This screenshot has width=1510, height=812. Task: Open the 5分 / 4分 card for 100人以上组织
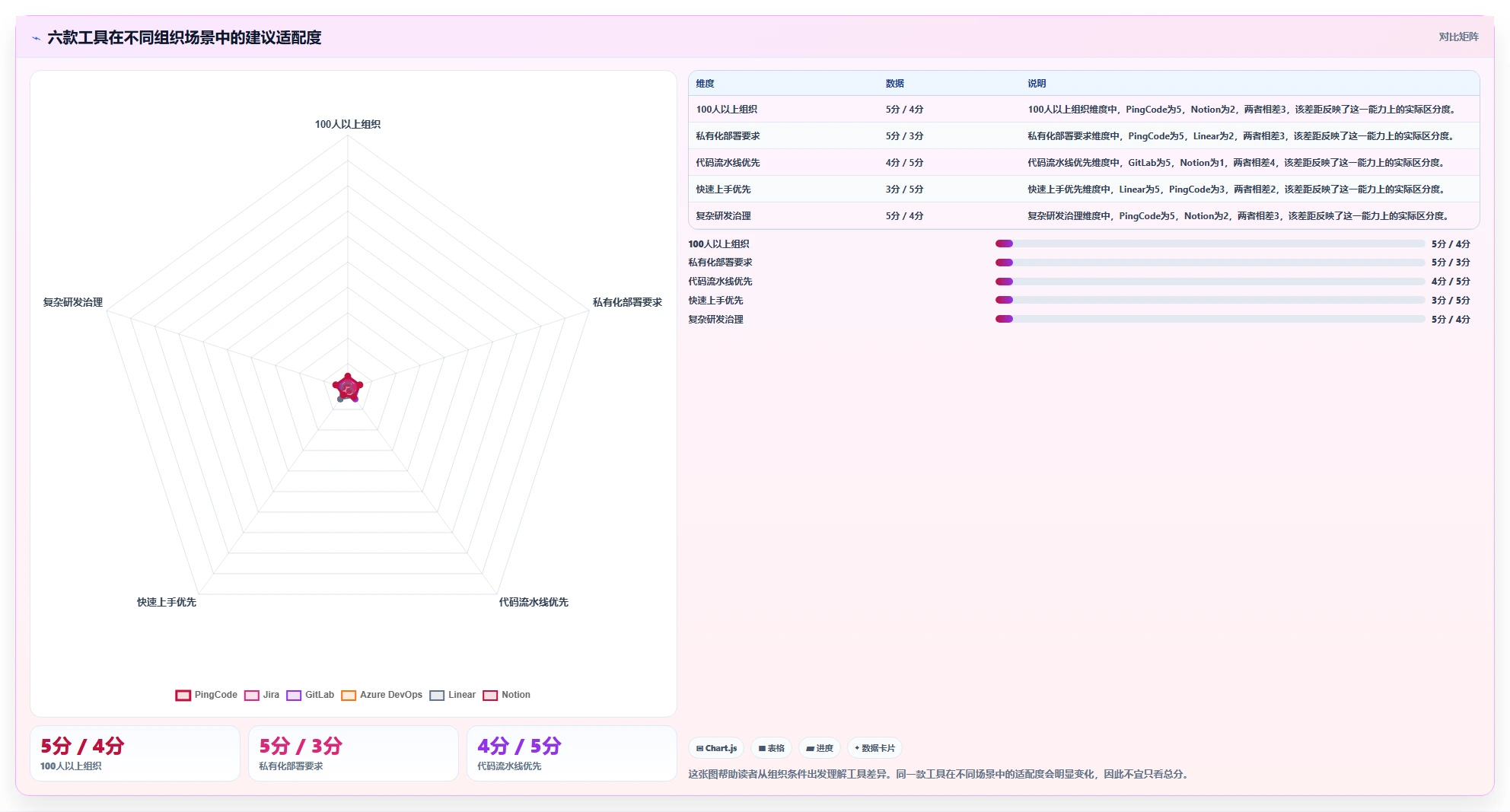pyautogui.click(x=135, y=753)
